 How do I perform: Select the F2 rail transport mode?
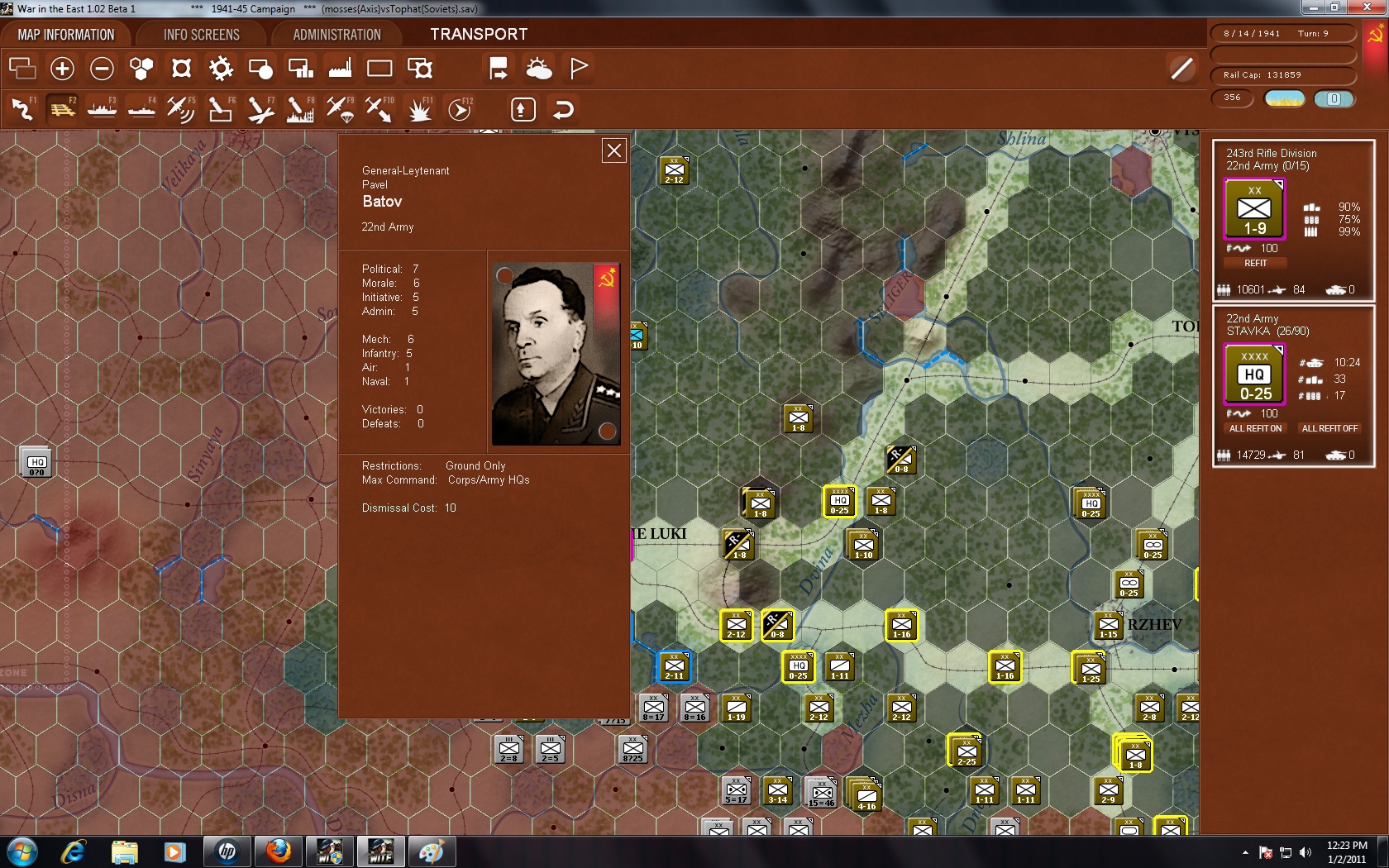[x=62, y=109]
